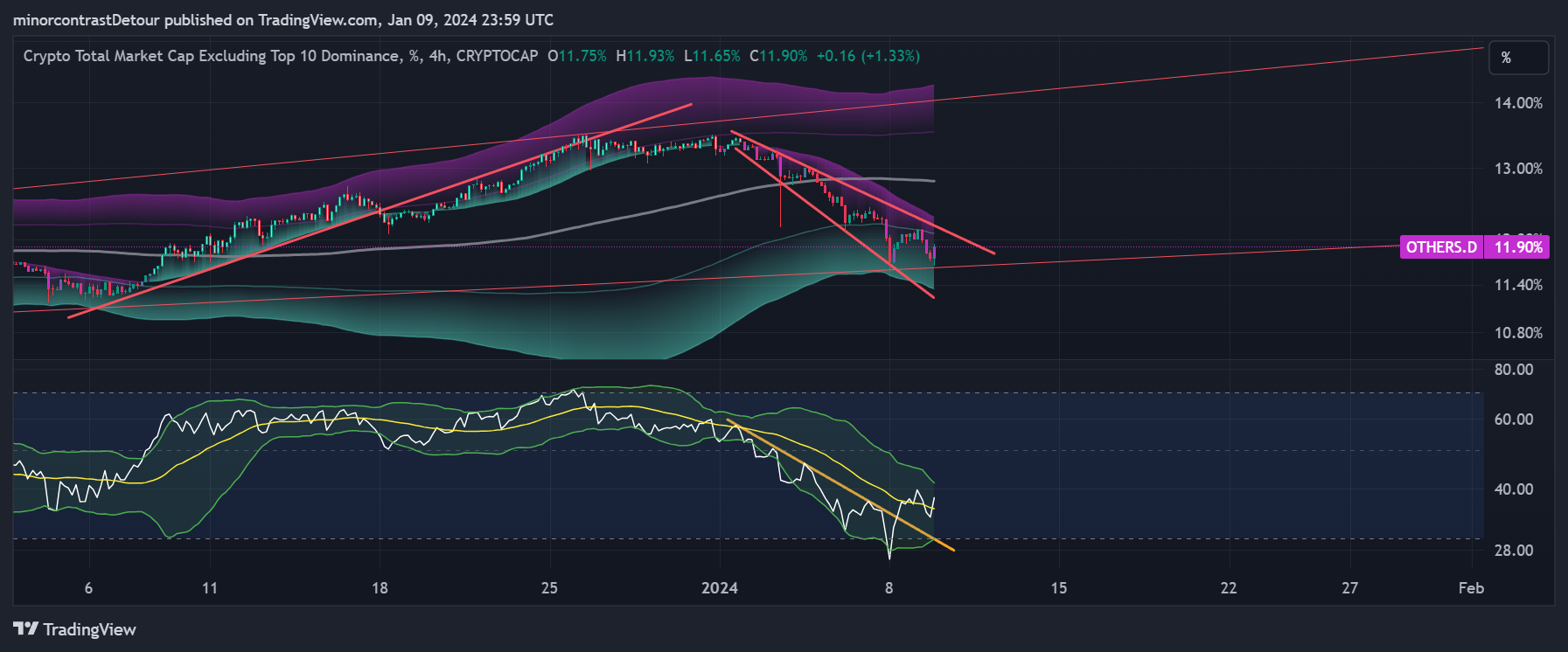The image size is (1568, 652).
Task: Click the % scale unit button
Action: (1518, 58)
